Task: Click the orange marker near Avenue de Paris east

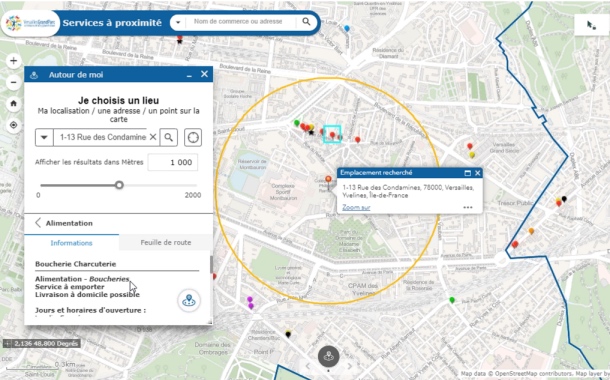Action: [x=531, y=231]
